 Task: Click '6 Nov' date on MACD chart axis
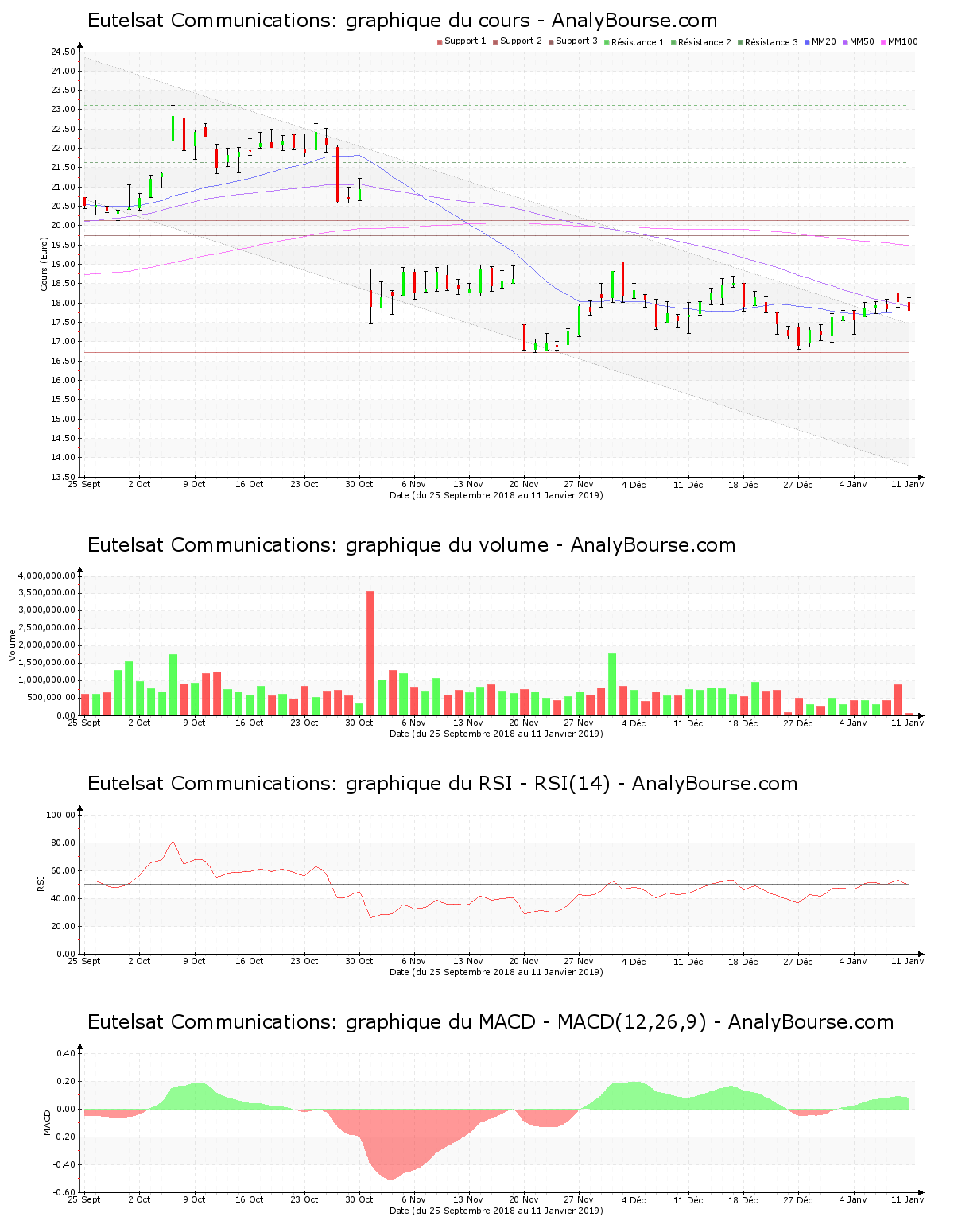(413, 1199)
